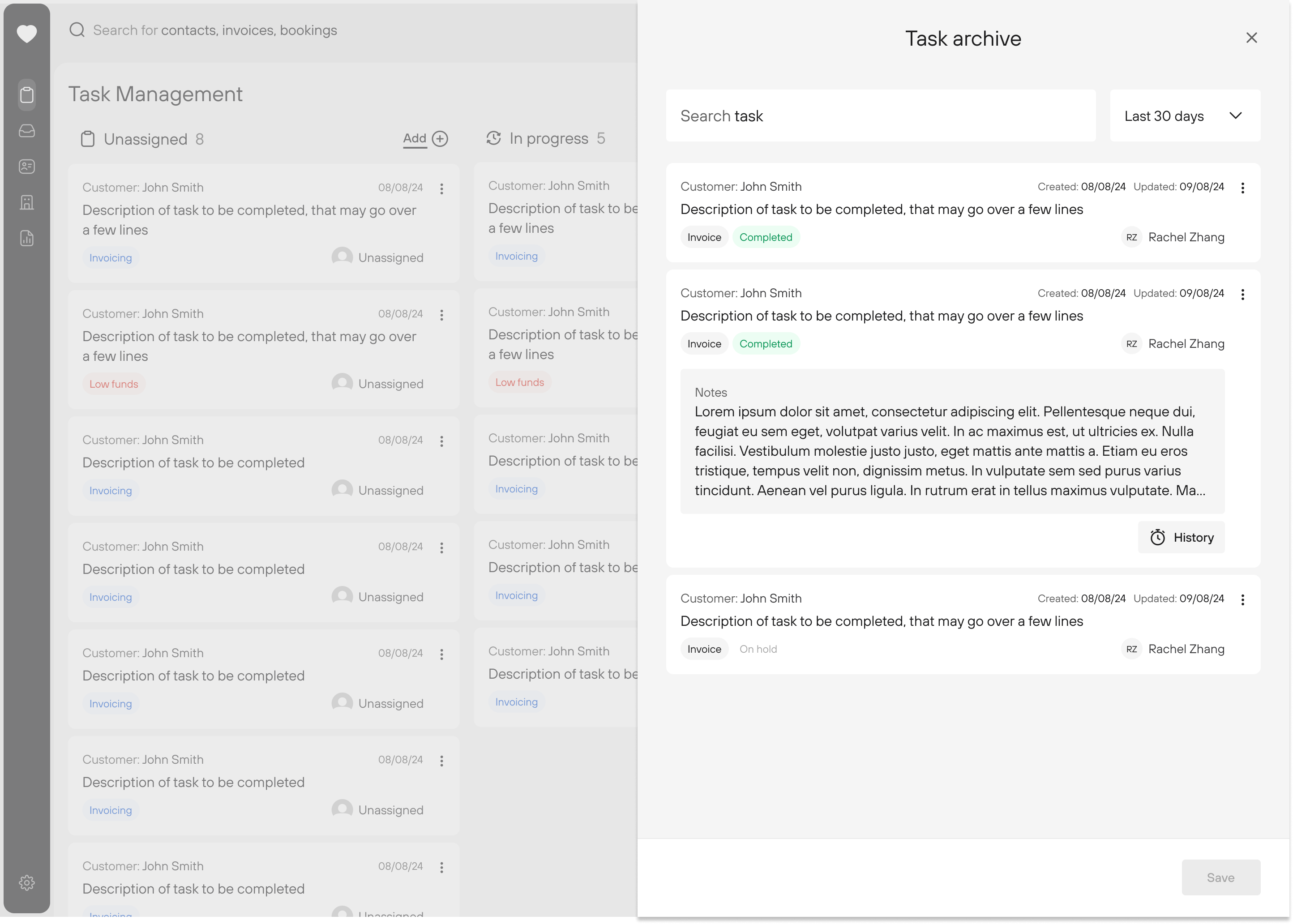Viewport: 1293px width, 924px height.
Task: Click the heart logo in sidebar
Action: [27, 34]
